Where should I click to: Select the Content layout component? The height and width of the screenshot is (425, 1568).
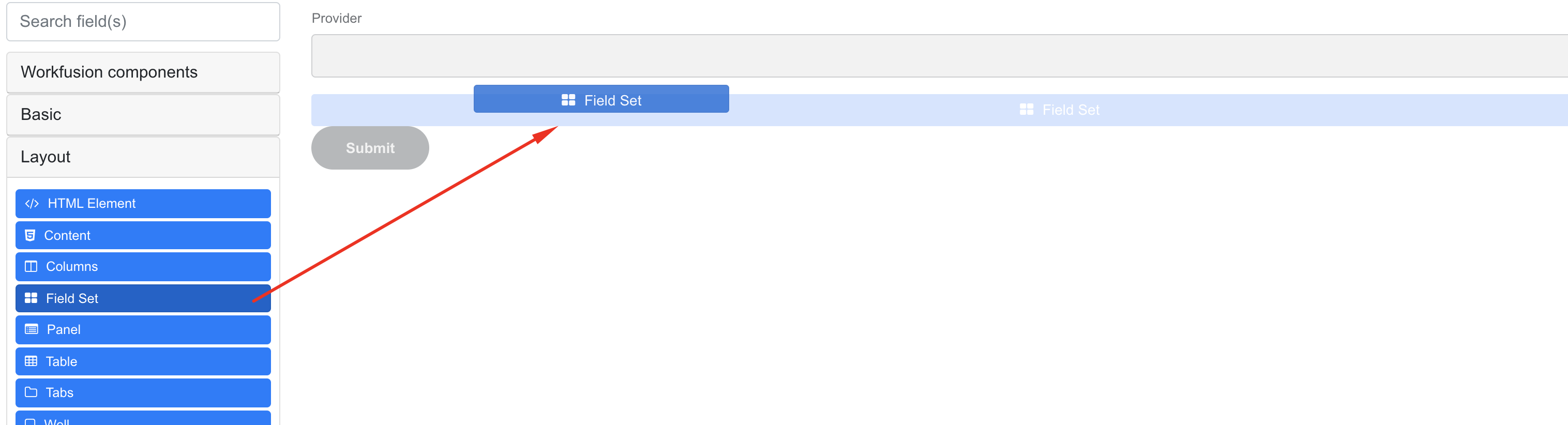point(143,235)
